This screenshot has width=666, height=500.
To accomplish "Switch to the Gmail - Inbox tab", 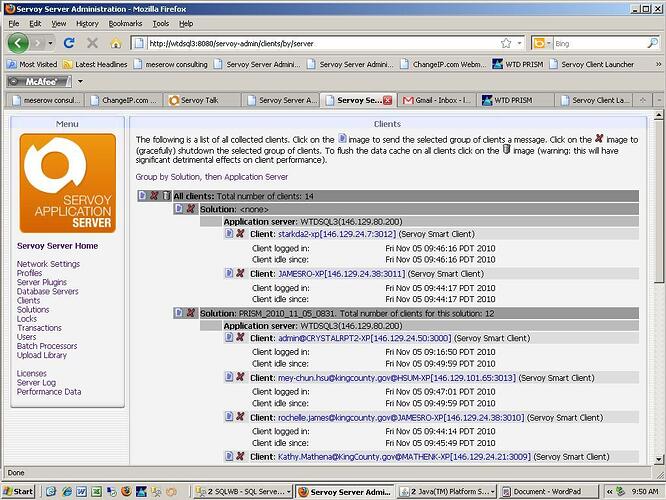I will [436, 100].
